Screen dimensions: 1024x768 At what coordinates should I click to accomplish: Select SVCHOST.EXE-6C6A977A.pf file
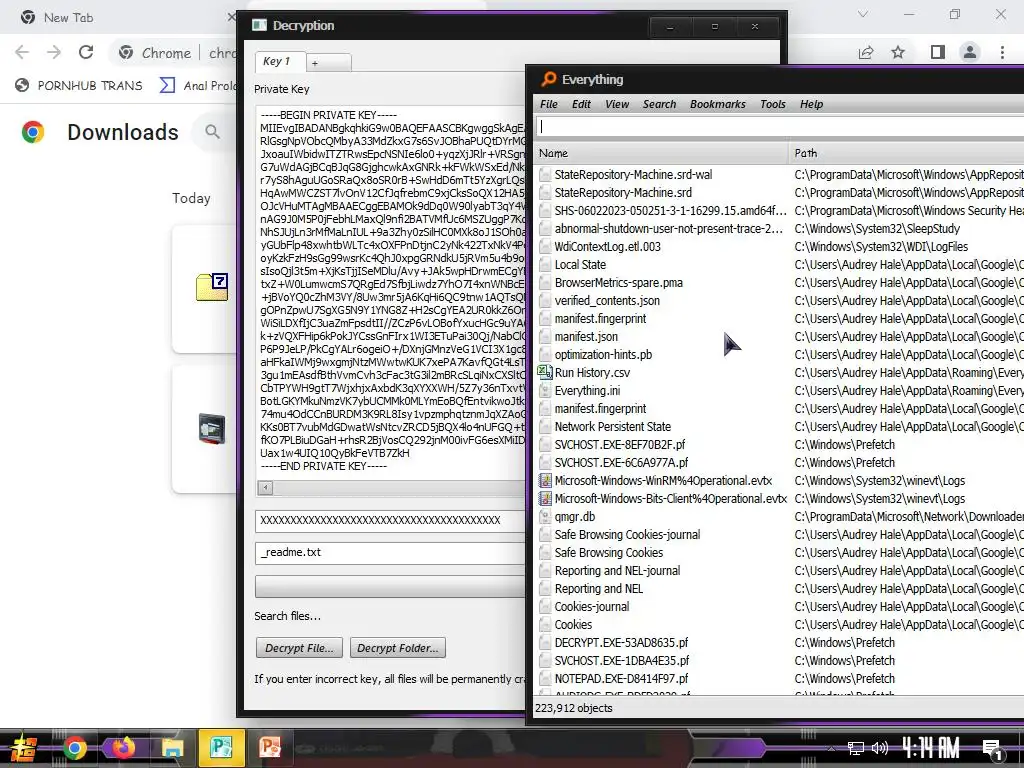(621, 462)
